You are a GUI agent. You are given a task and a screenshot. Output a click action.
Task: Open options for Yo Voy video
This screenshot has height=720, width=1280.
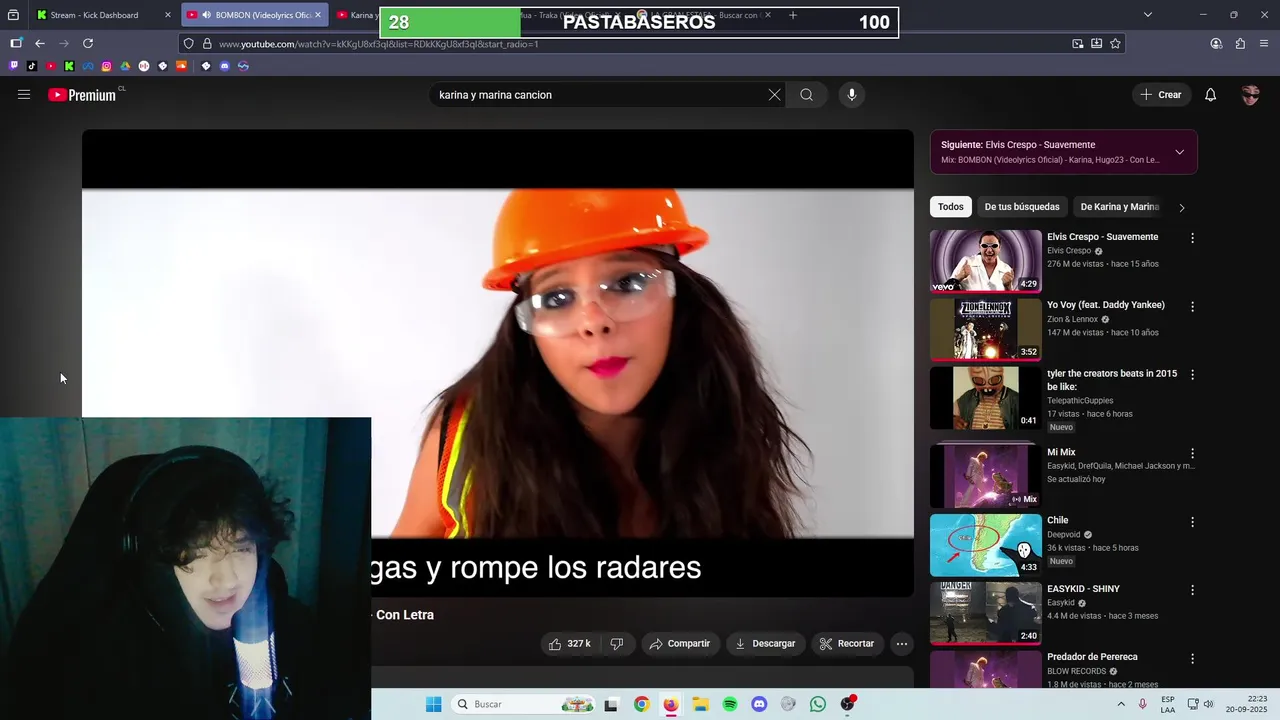1192,306
